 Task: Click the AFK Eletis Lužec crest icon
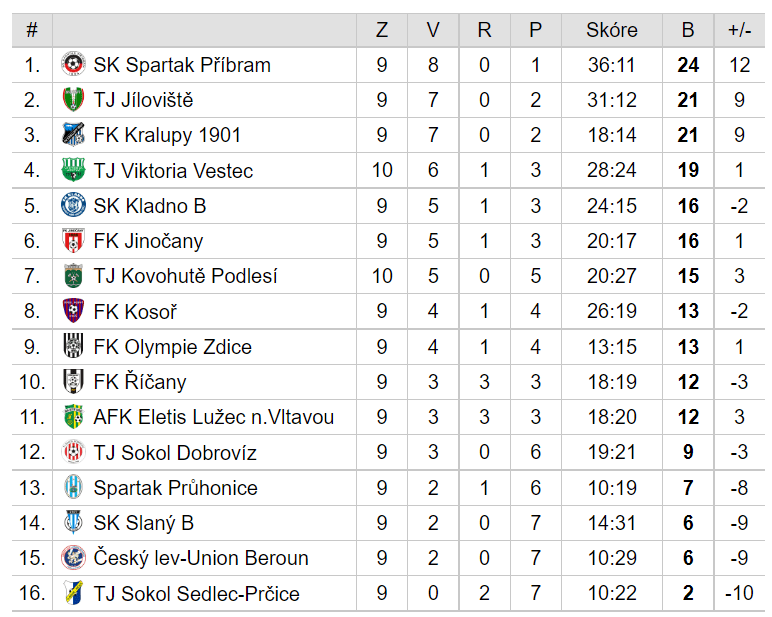pos(73,417)
